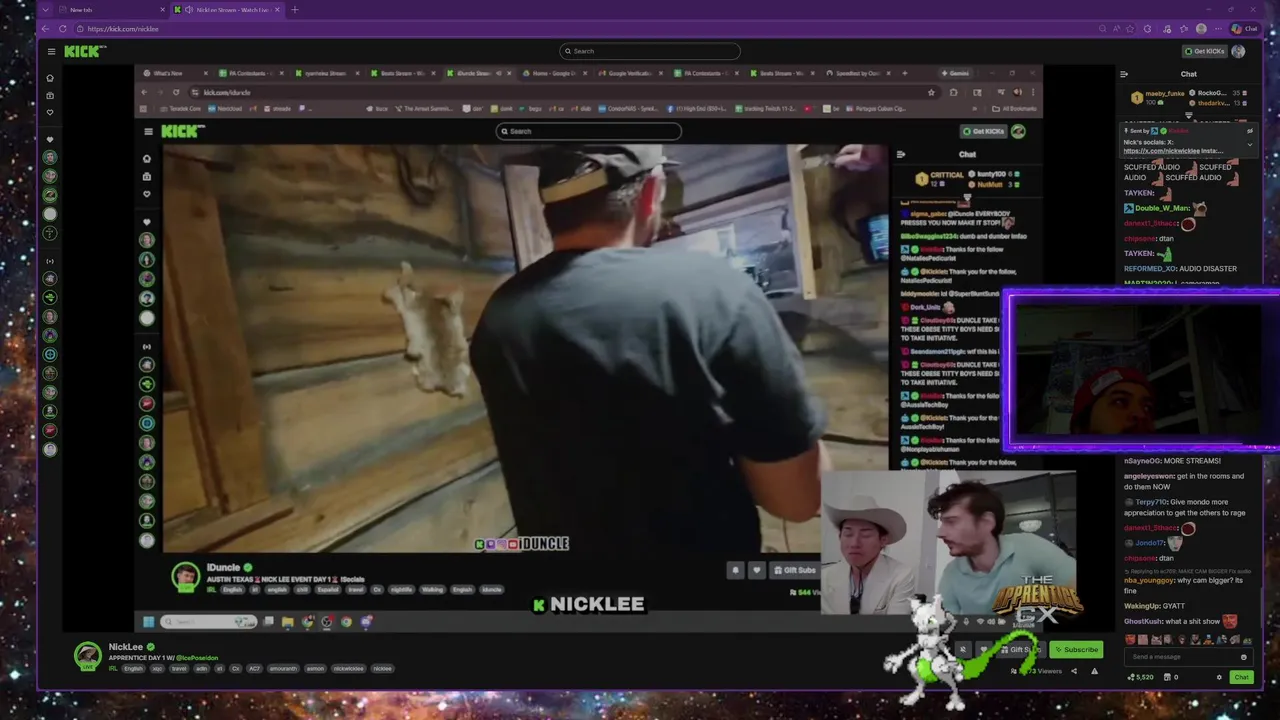Click the follow heart button beside Gift Subs
The width and height of the screenshot is (1280, 720).
(984, 649)
